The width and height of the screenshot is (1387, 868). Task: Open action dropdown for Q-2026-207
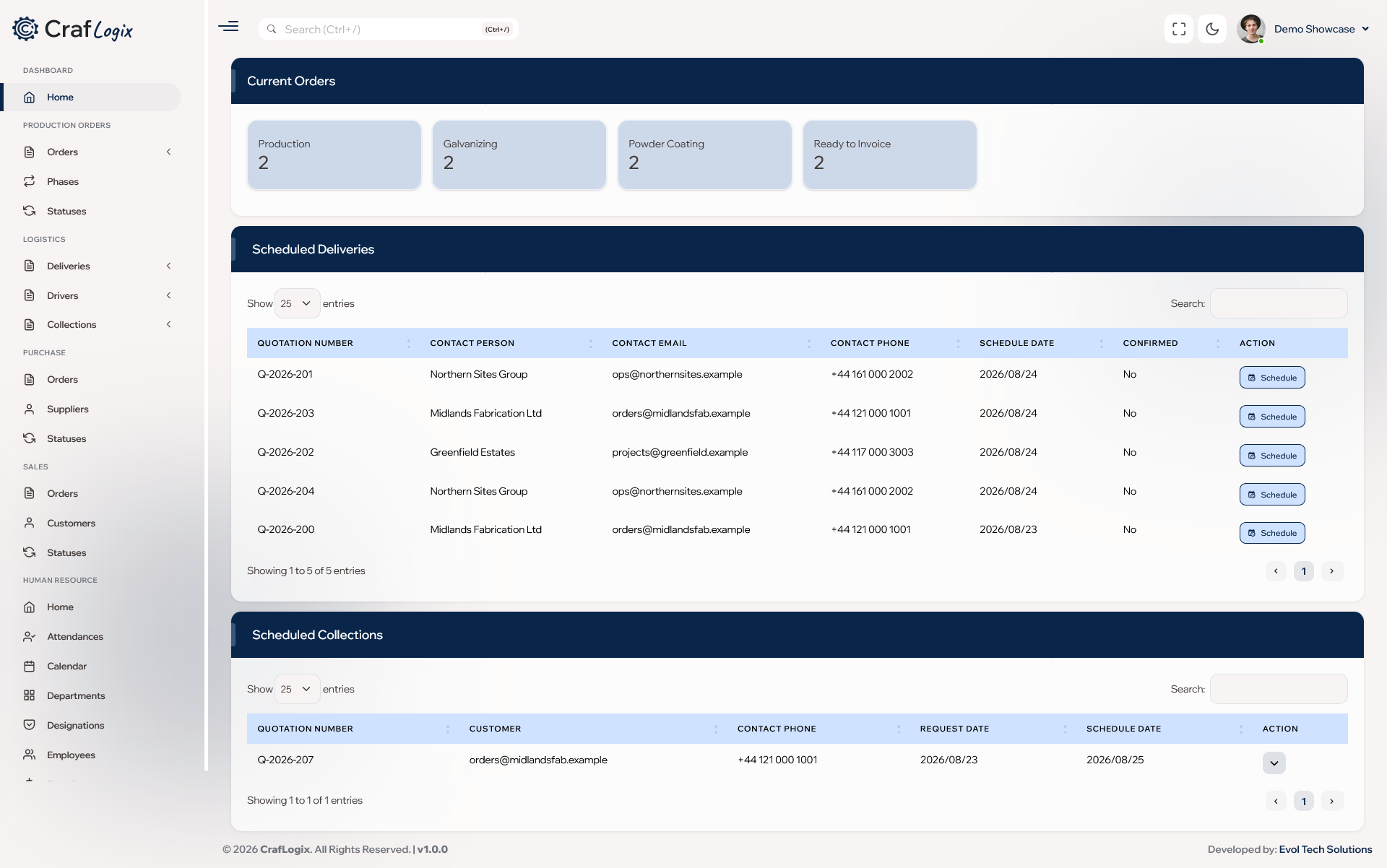pos(1274,763)
